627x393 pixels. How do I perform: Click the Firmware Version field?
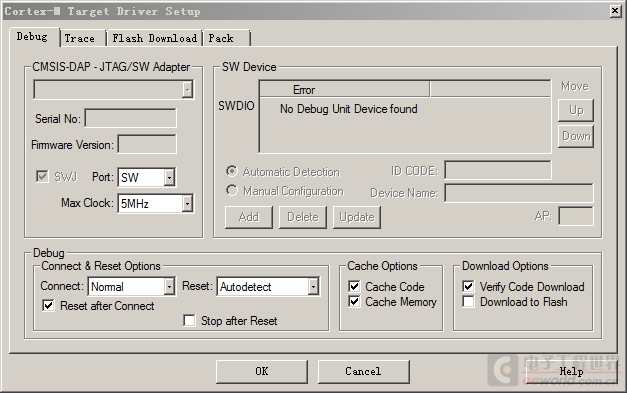click(x=147, y=144)
